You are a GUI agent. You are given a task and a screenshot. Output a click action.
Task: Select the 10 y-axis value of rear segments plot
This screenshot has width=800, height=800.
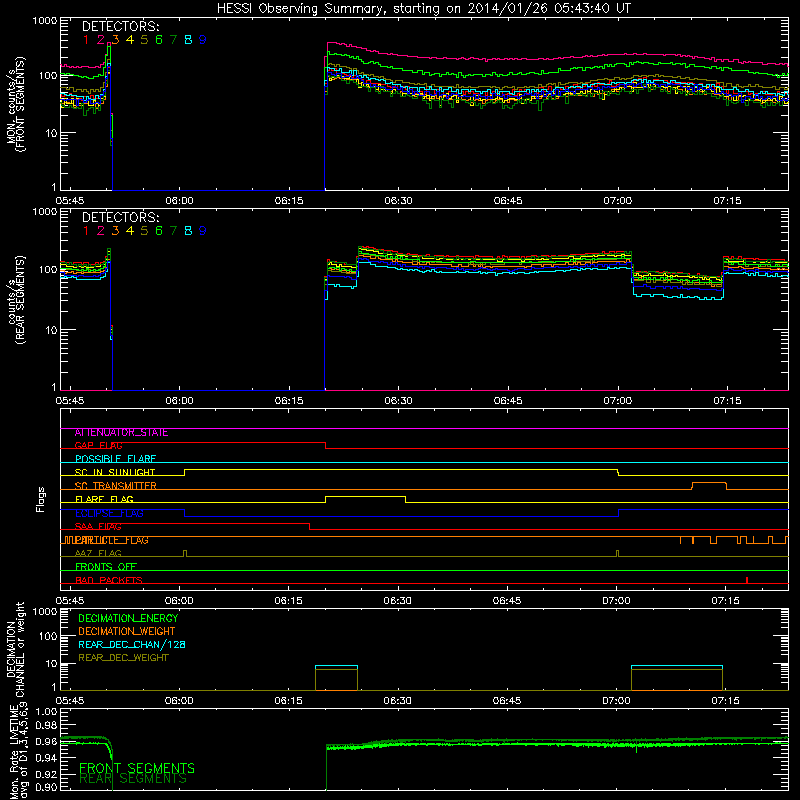[51, 330]
